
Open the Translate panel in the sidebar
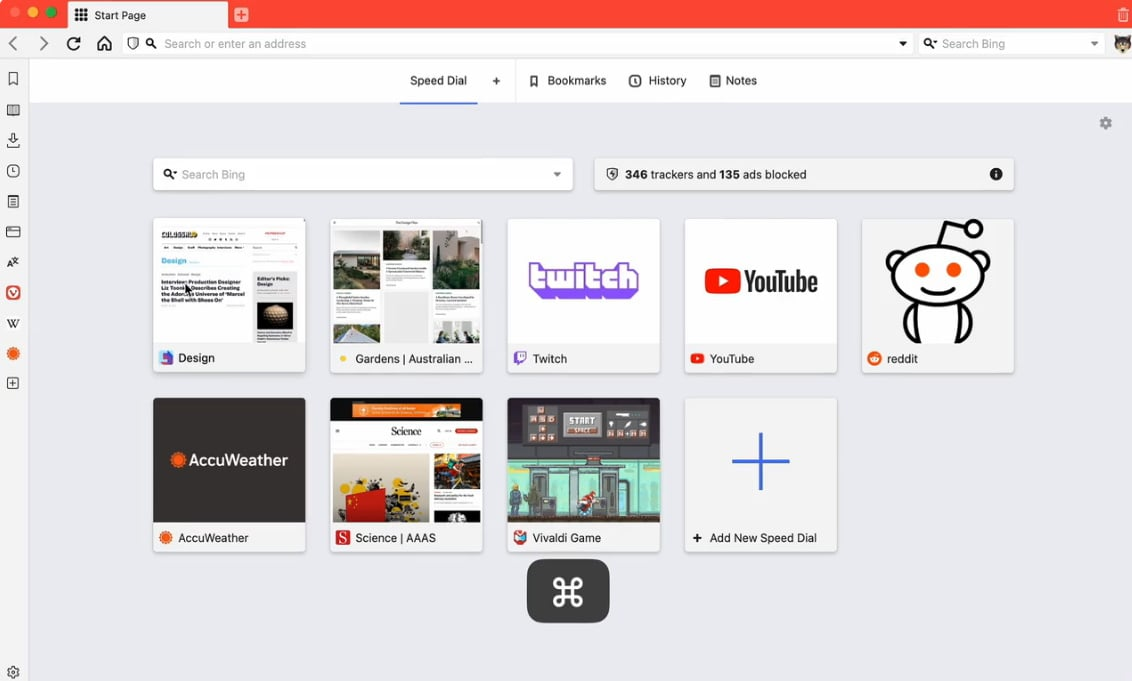coord(13,262)
